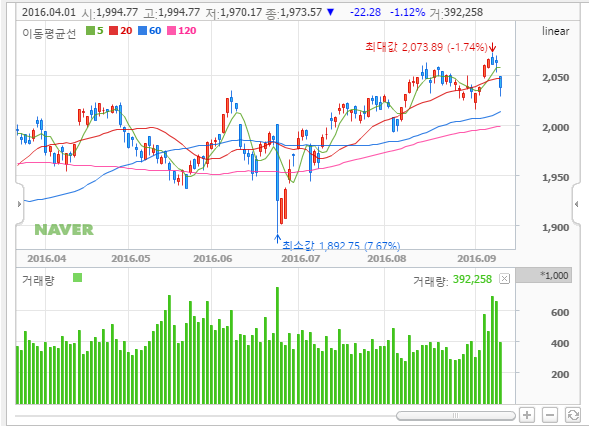The width and height of the screenshot is (590, 426).
Task: Click the 거래량 volume panel title
Action: coord(38,280)
